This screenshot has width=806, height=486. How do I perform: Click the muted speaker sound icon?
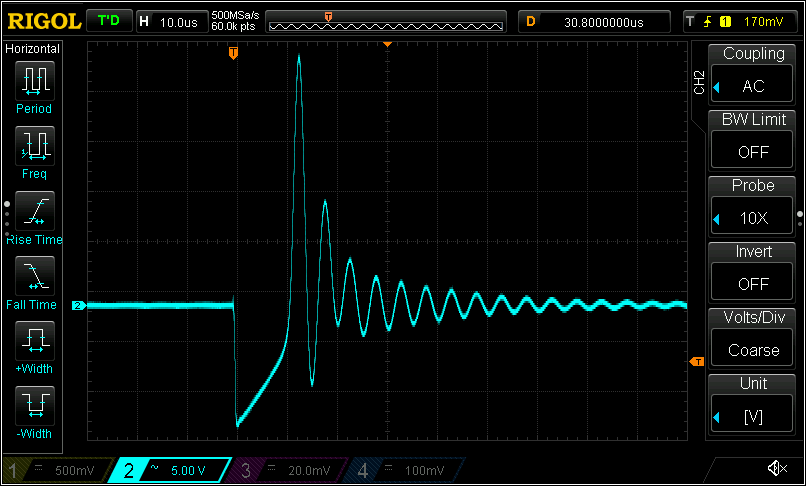click(777, 469)
